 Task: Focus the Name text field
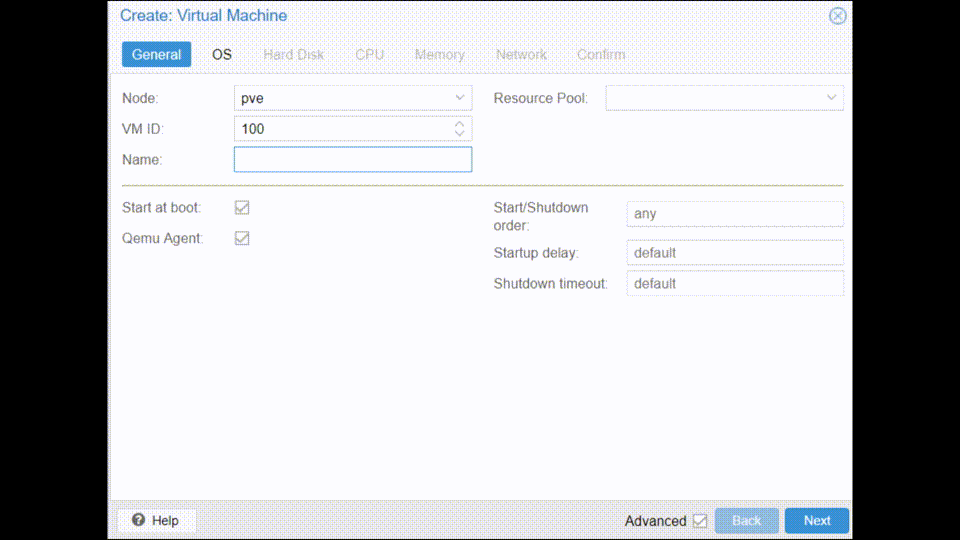(352, 160)
